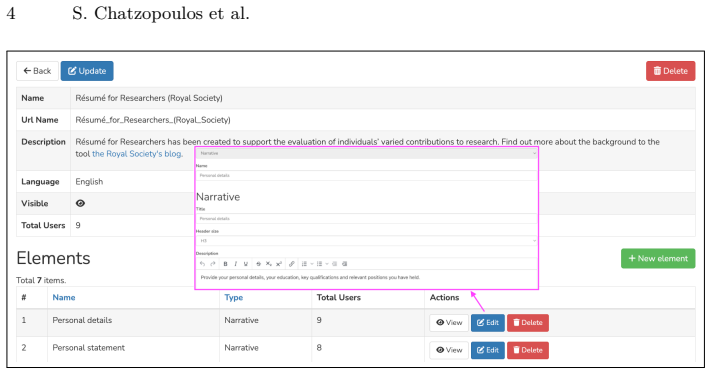711x374 pixels.
Task: Click the green New element button
Action: tap(658, 258)
